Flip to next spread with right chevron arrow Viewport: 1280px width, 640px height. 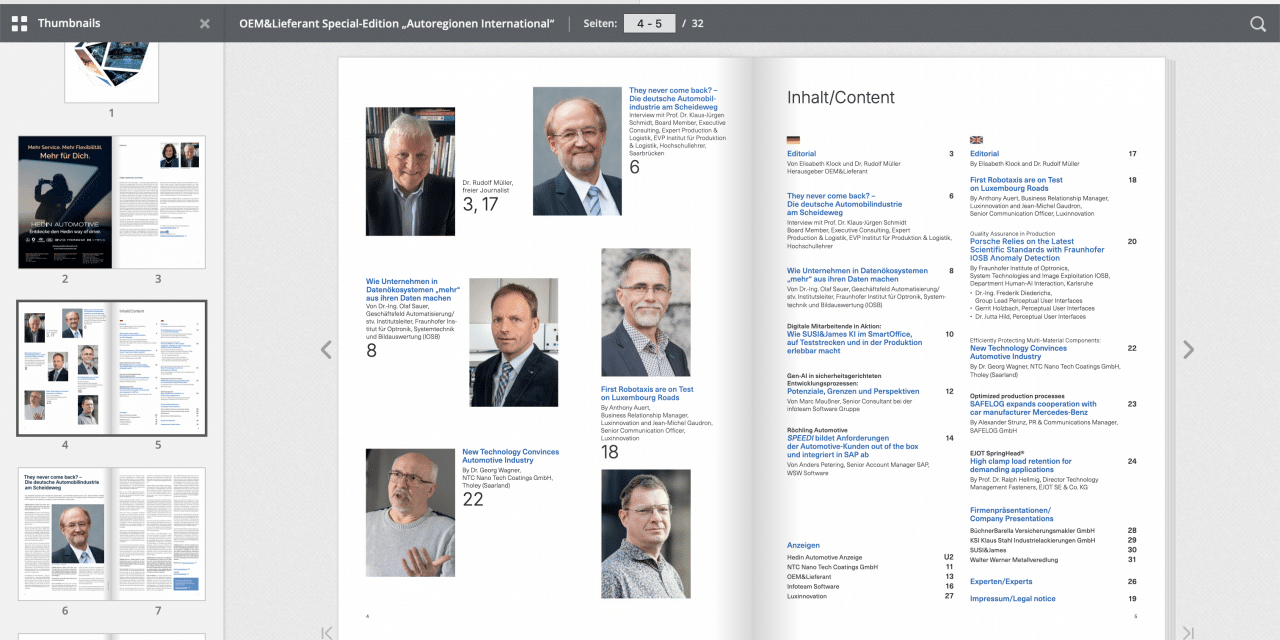pos(1188,349)
